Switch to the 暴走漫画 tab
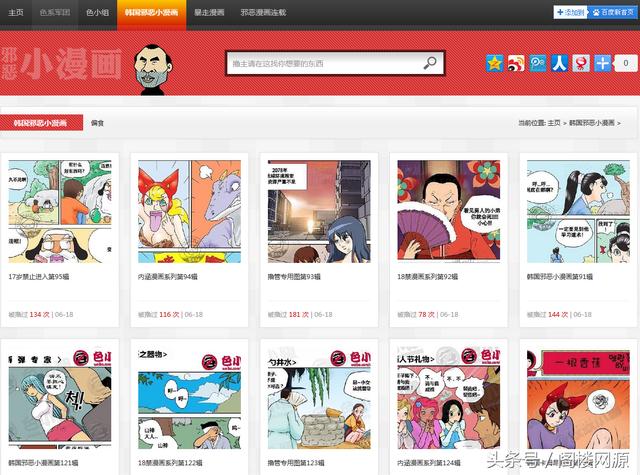640x475 pixels. [209, 12]
